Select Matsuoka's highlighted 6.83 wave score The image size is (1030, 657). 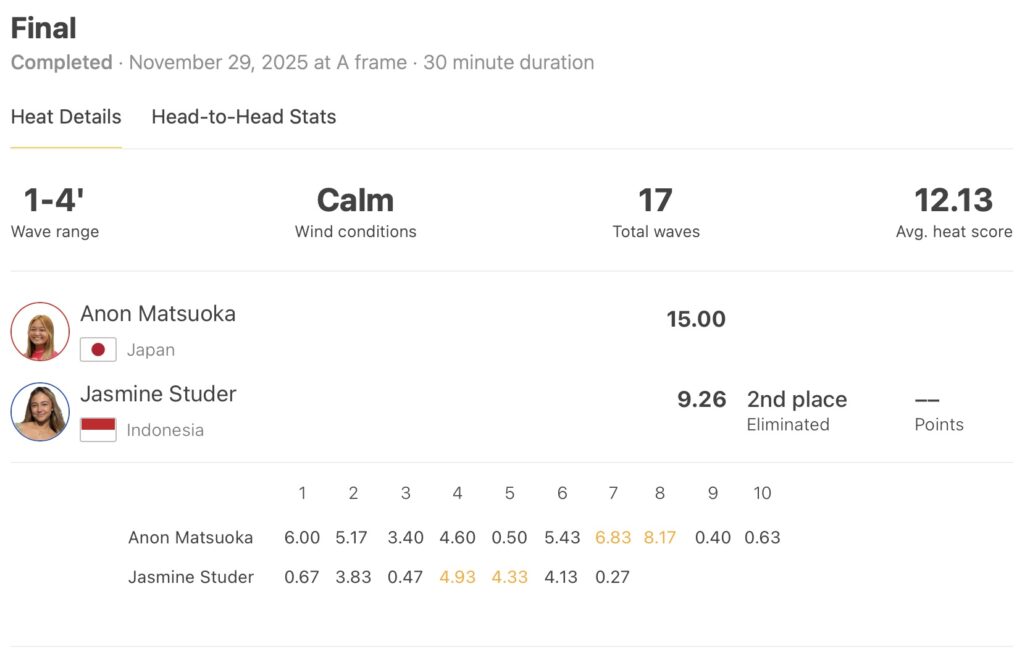click(x=613, y=538)
